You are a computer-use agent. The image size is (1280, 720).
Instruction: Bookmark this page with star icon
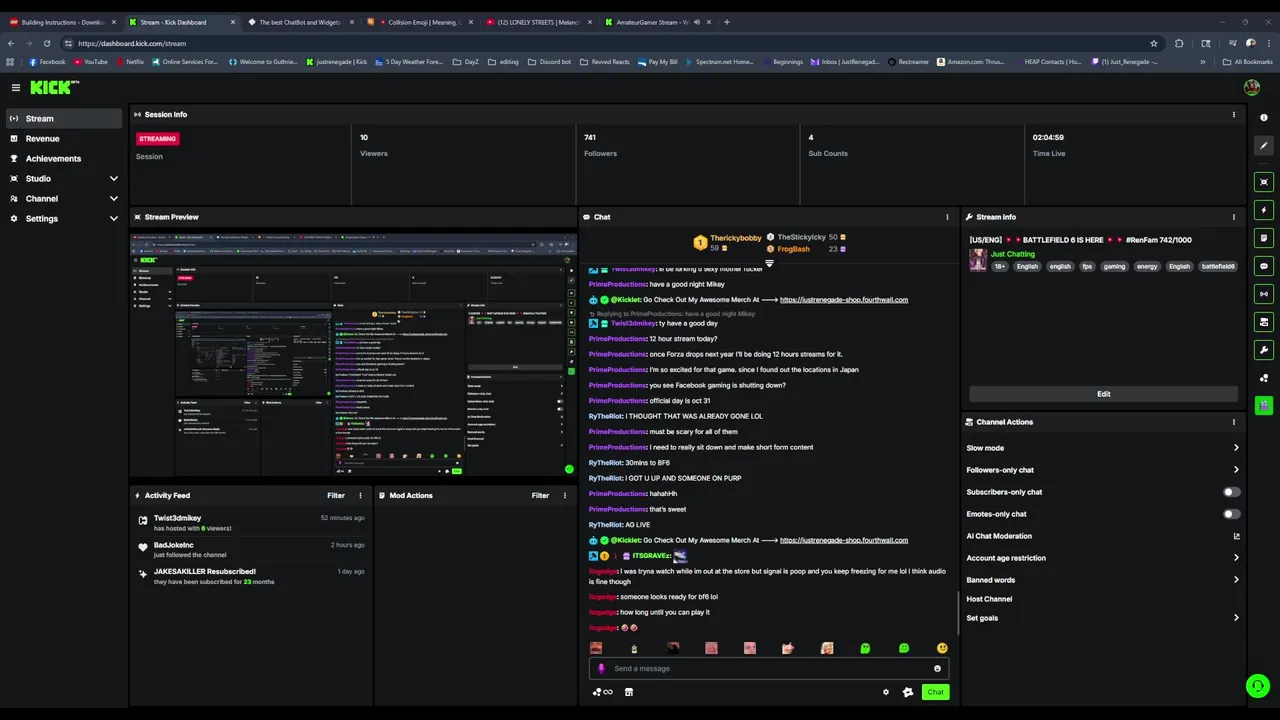point(1153,43)
